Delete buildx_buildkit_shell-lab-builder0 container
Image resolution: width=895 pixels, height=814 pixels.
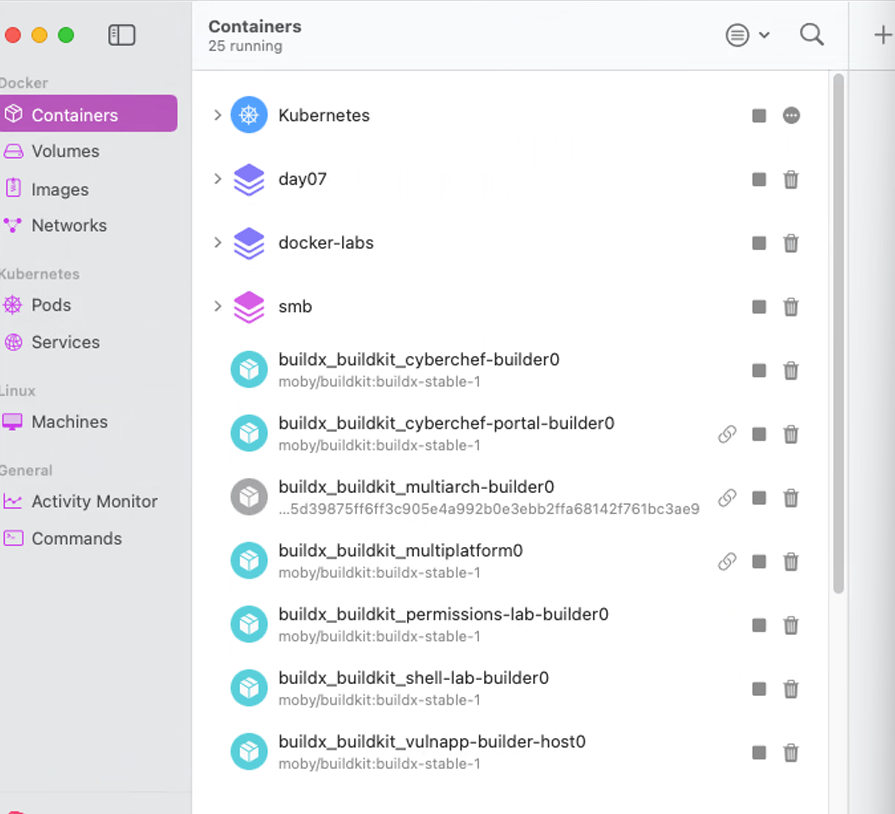click(791, 689)
